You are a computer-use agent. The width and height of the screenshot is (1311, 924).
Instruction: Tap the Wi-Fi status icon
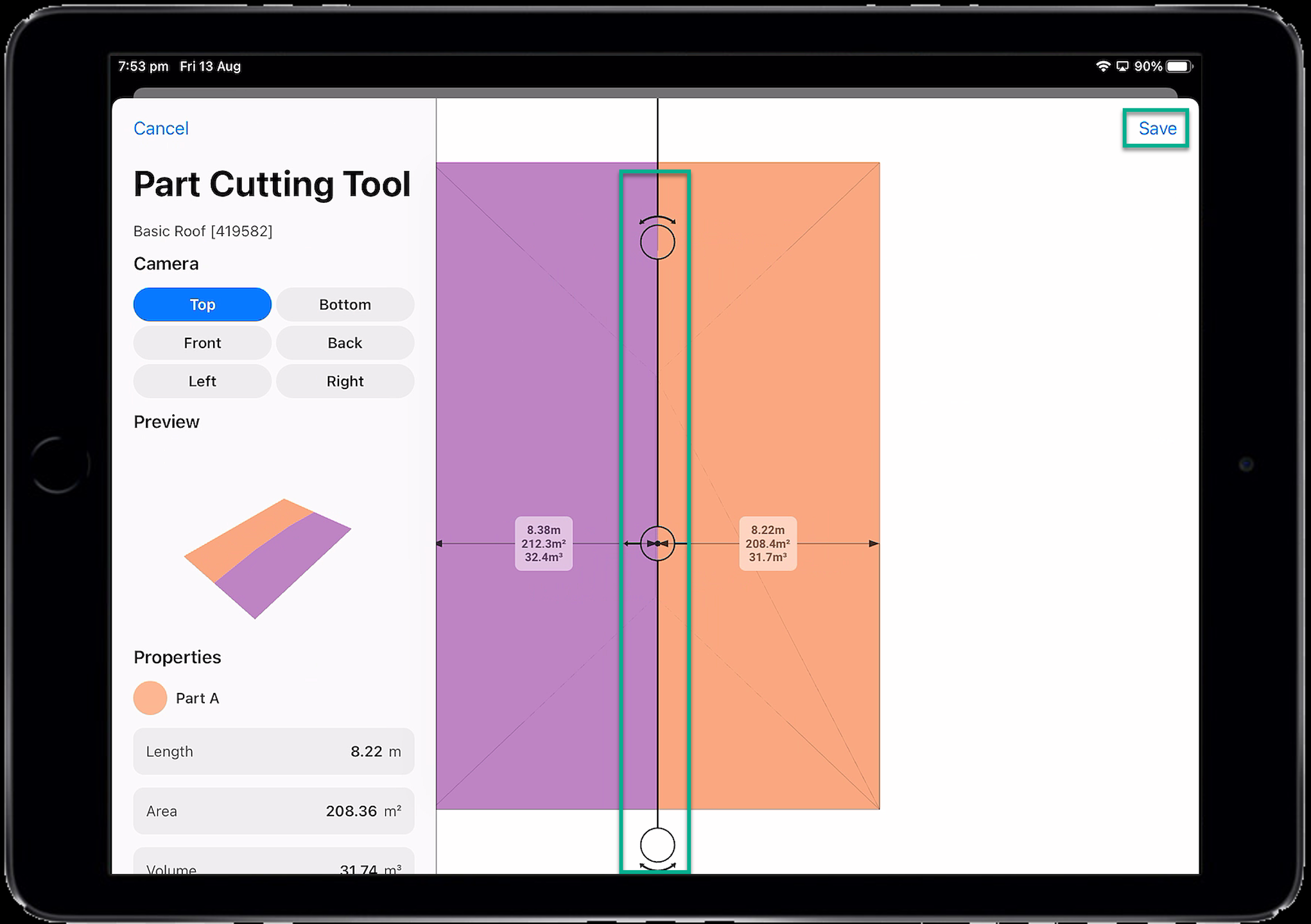[x=1102, y=66]
